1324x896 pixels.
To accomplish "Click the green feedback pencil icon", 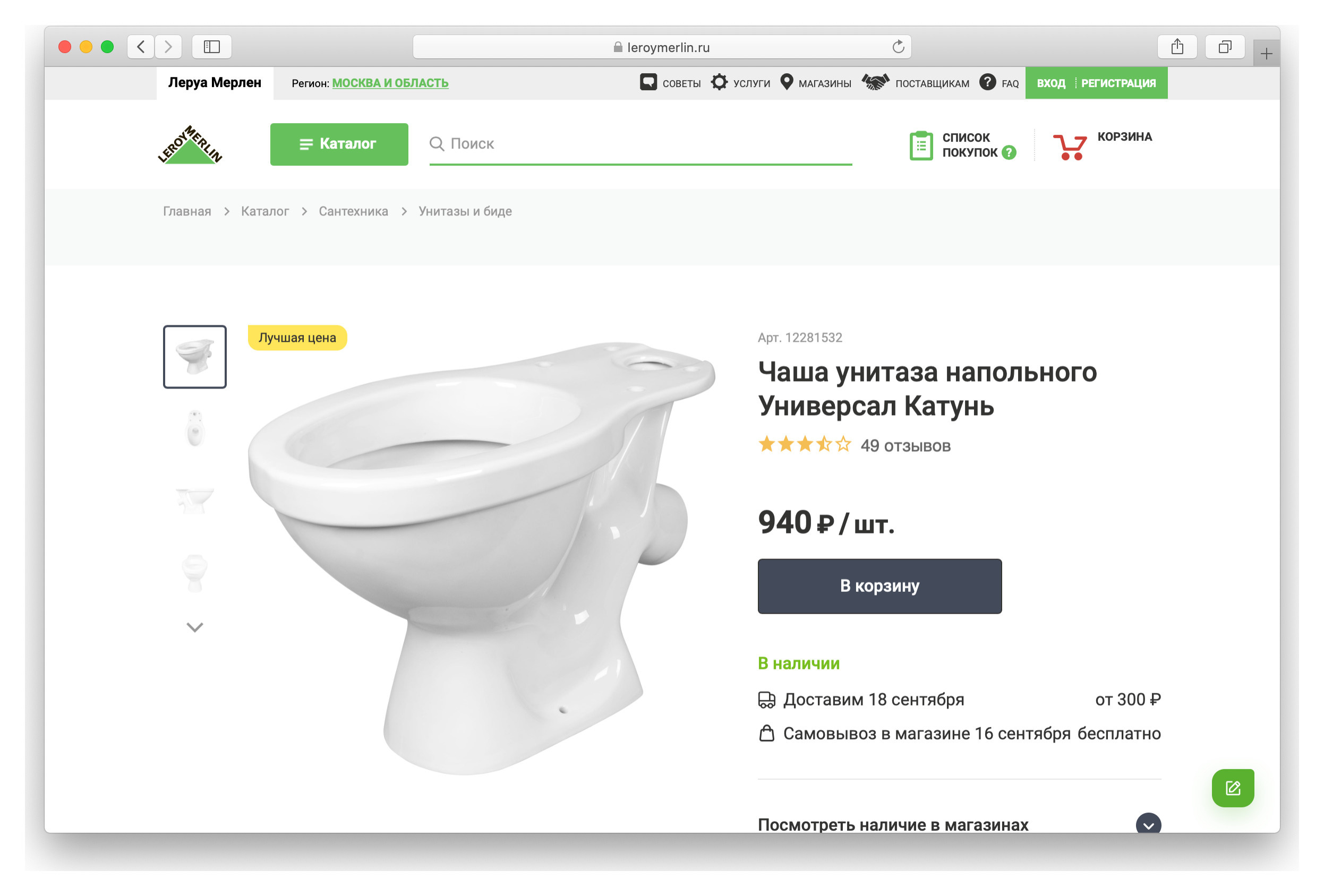I will 1232,788.
